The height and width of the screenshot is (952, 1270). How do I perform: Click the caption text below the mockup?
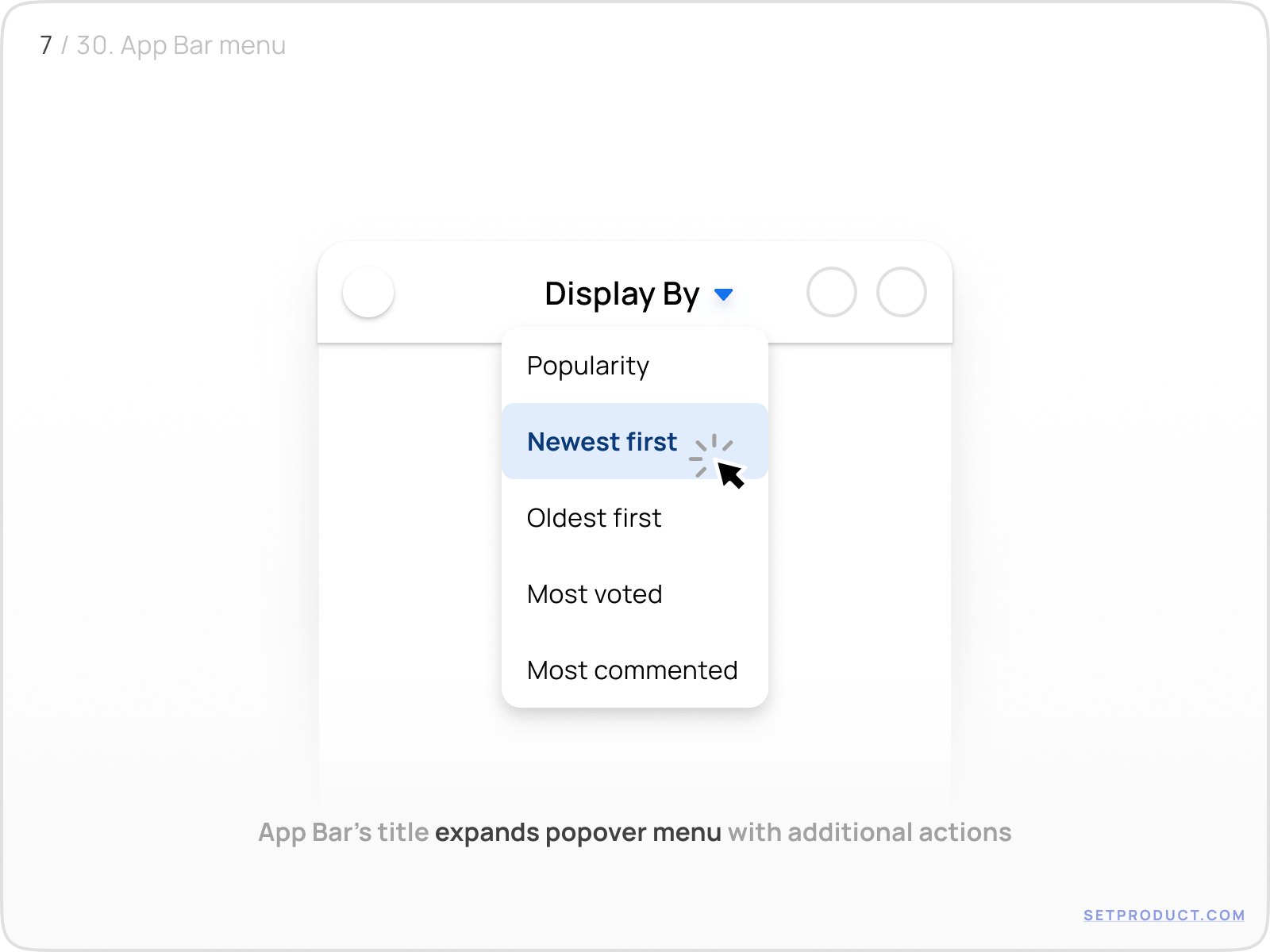[634, 833]
